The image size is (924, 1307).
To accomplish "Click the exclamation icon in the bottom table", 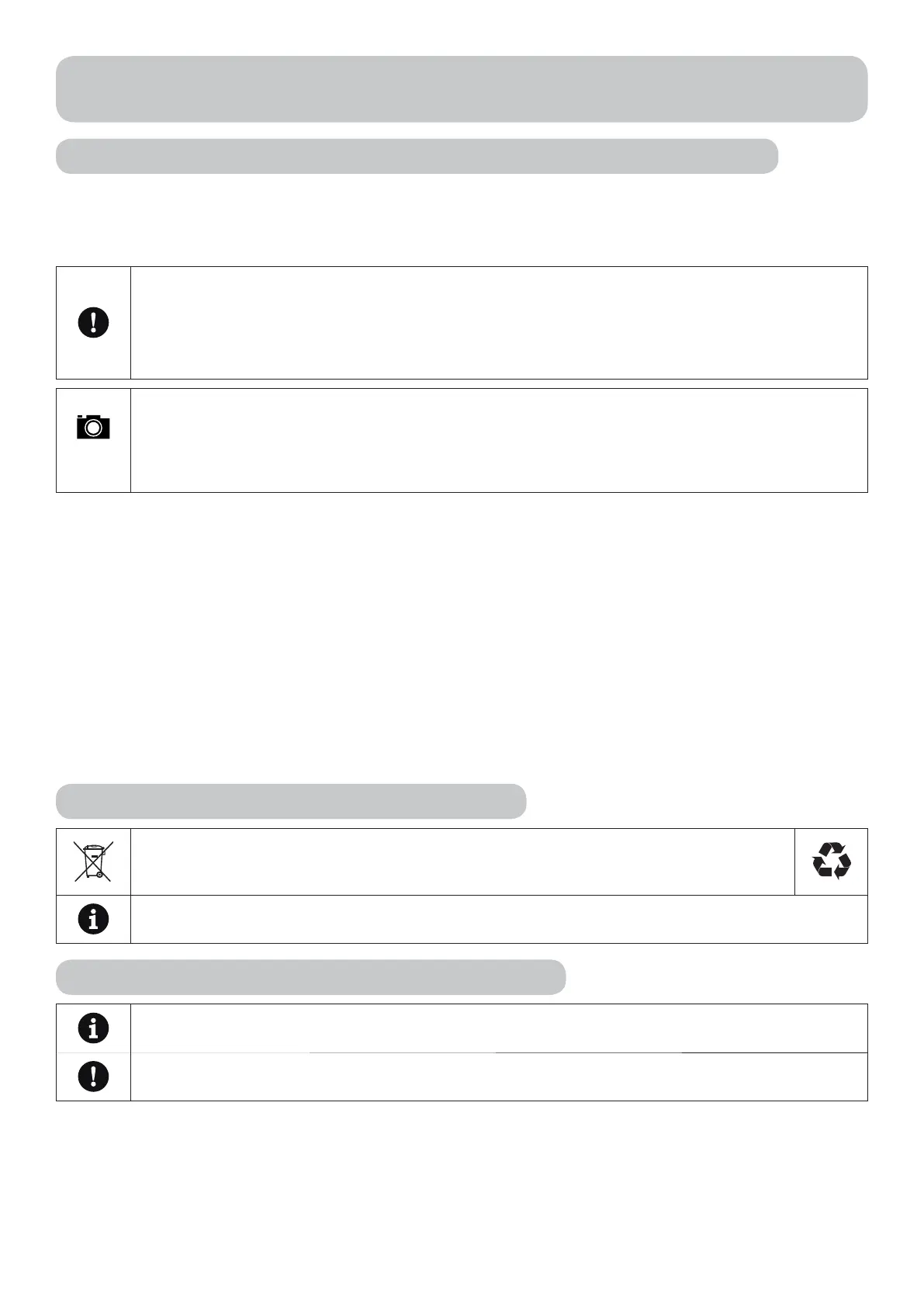I will (93, 1076).
